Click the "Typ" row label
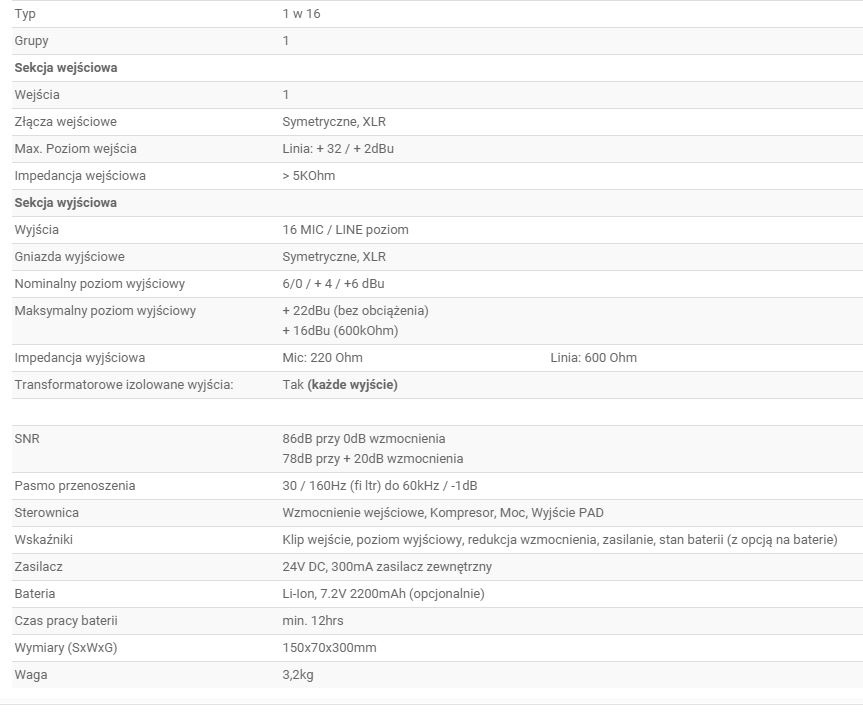 click(x=25, y=14)
